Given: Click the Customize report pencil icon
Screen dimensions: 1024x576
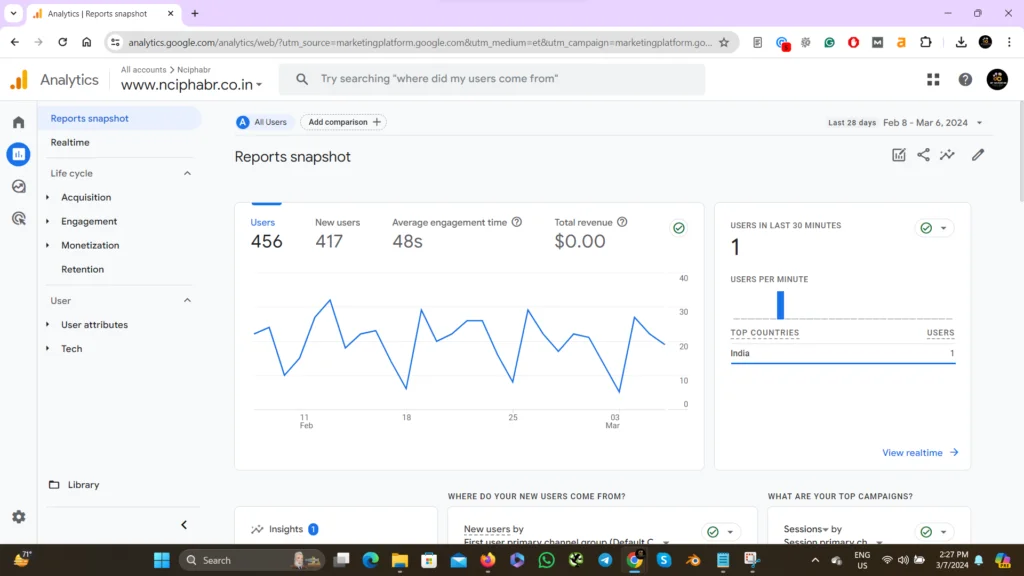Looking at the screenshot, I should (977, 155).
